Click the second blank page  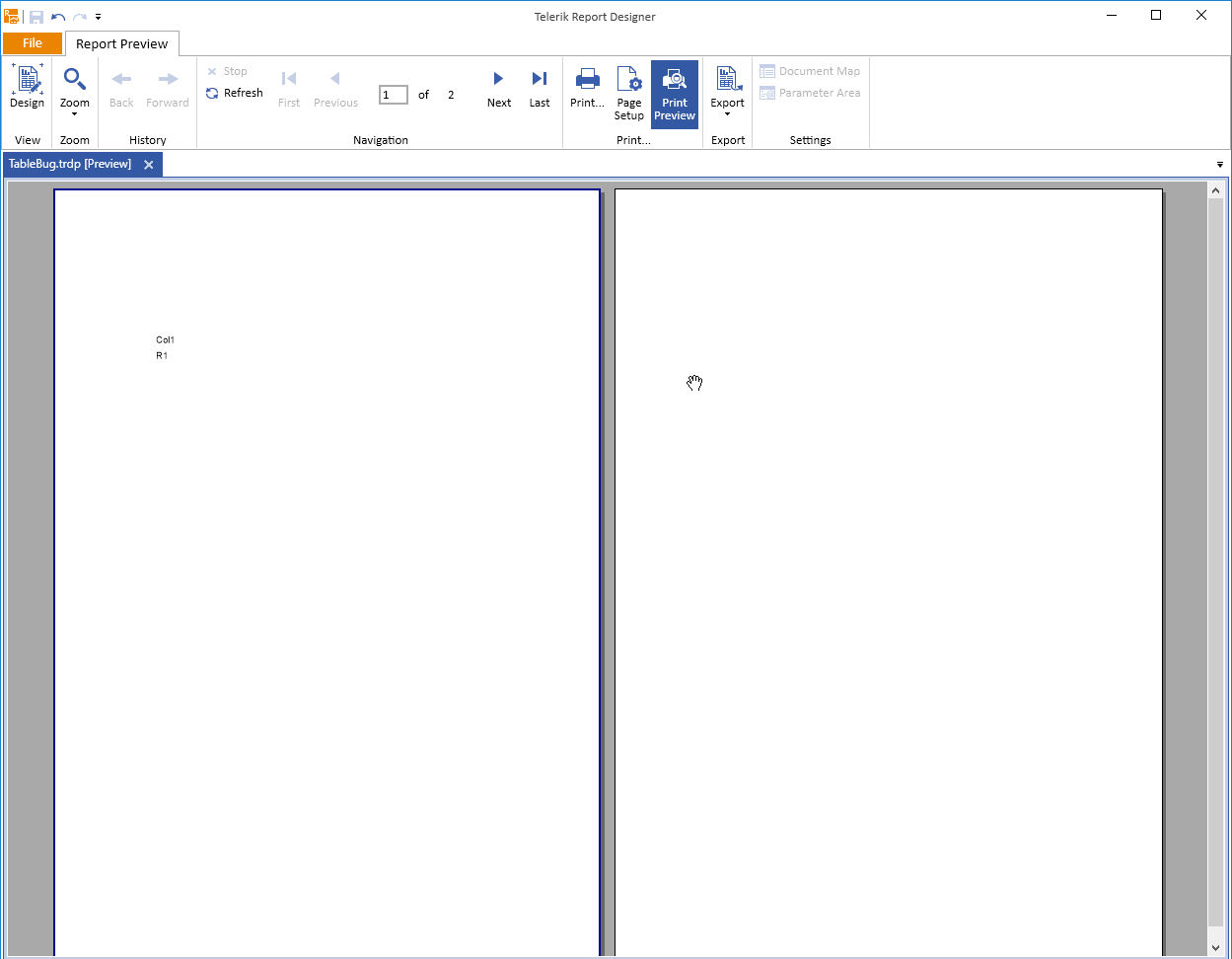coord(889,572)
